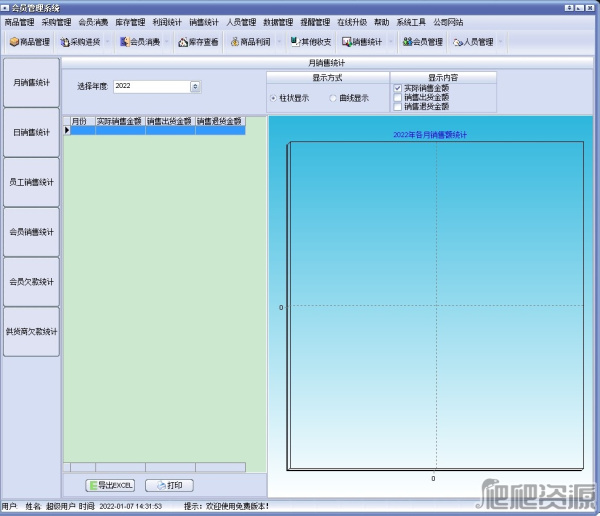Open the 采购管理 menu
600x516 pixels.
click(x=56, y=22)
